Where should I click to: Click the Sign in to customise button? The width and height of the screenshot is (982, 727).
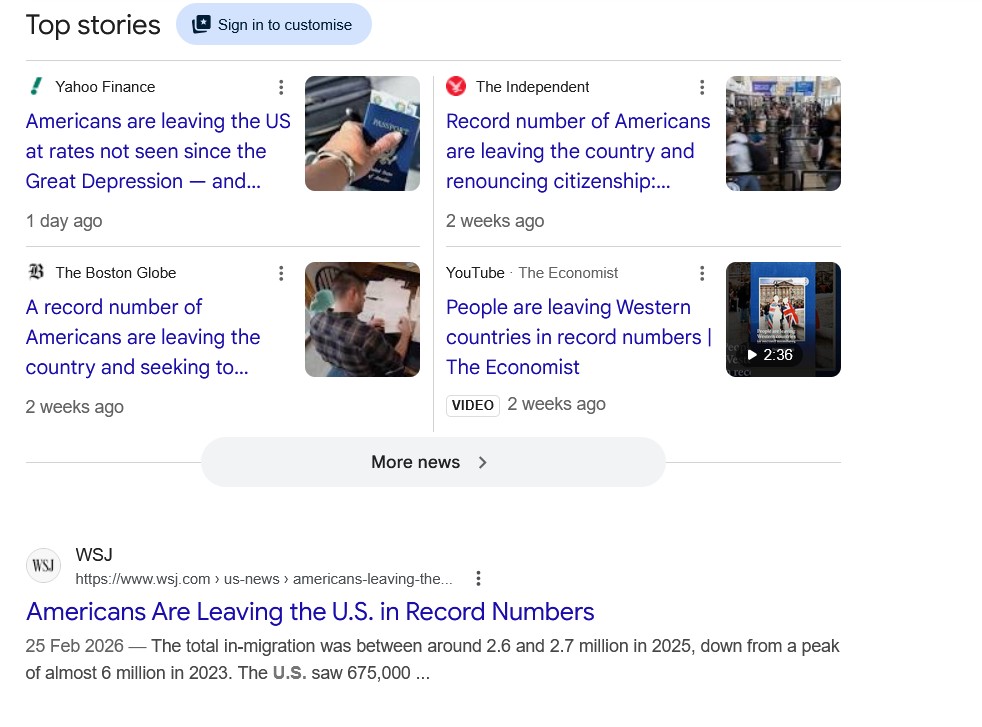pyautogui.click(x=274, y=24)
